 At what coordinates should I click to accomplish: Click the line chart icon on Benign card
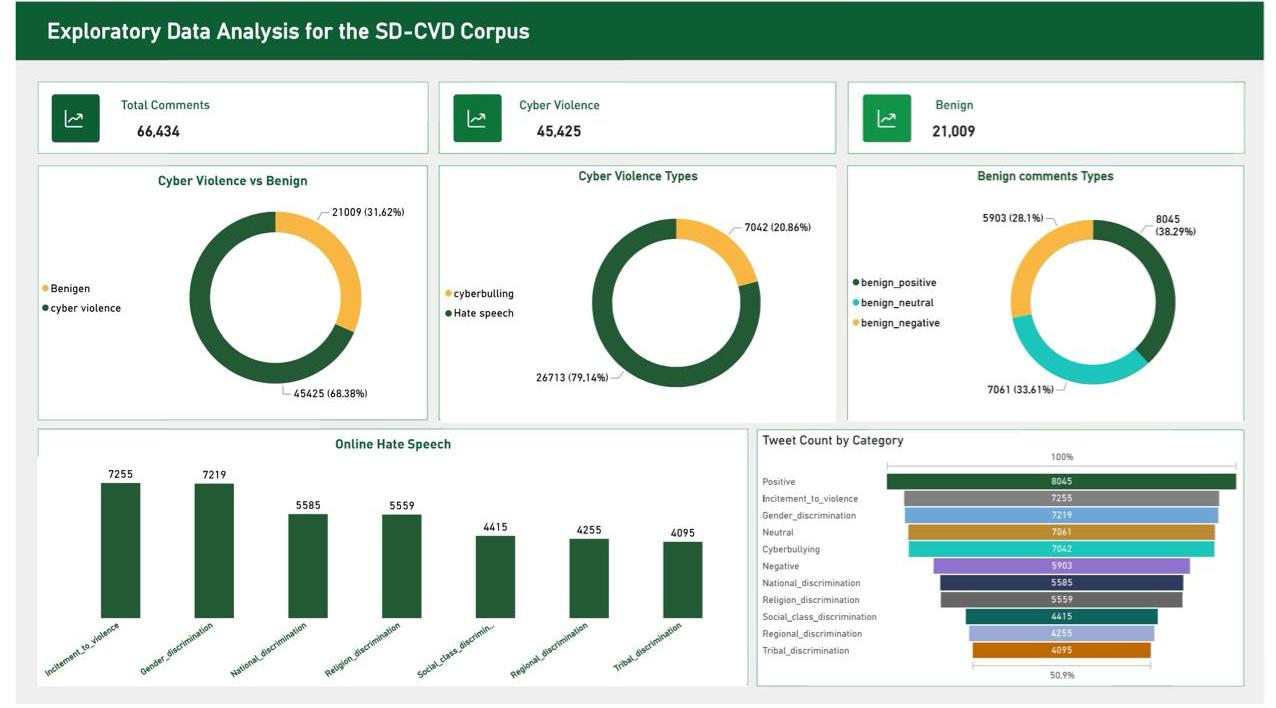click(x=890, y=116)
